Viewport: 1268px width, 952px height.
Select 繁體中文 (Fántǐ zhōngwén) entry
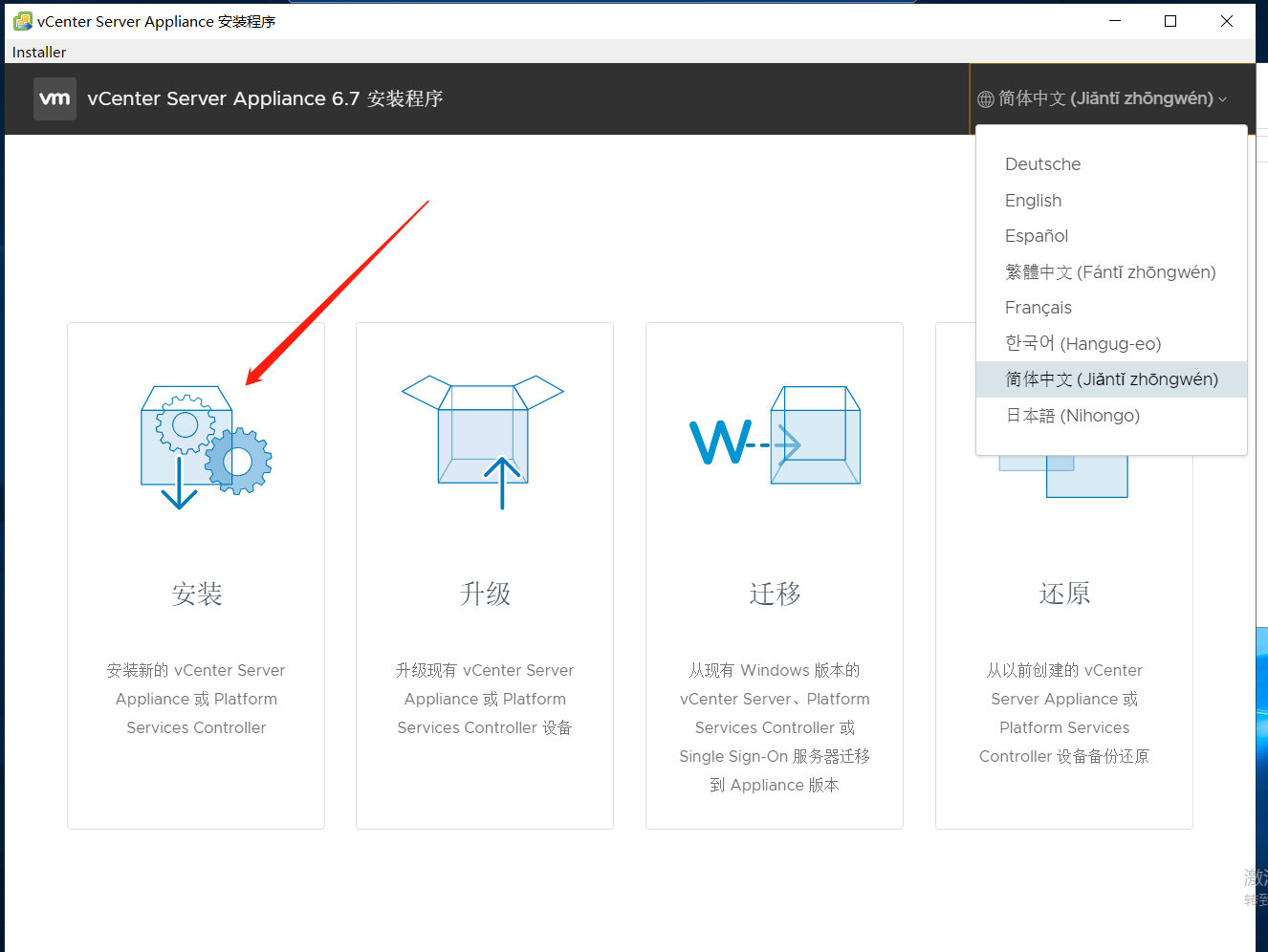click(1110, 271)
